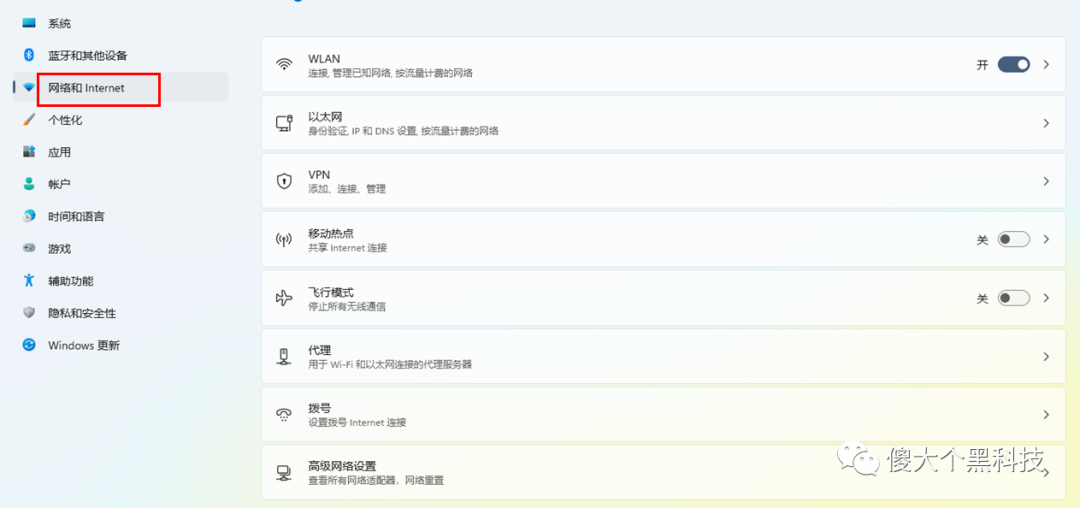Screen dimensions: 1080x508
Task: Click the 应用 apps grid icon
Action: tap(28, 151)
